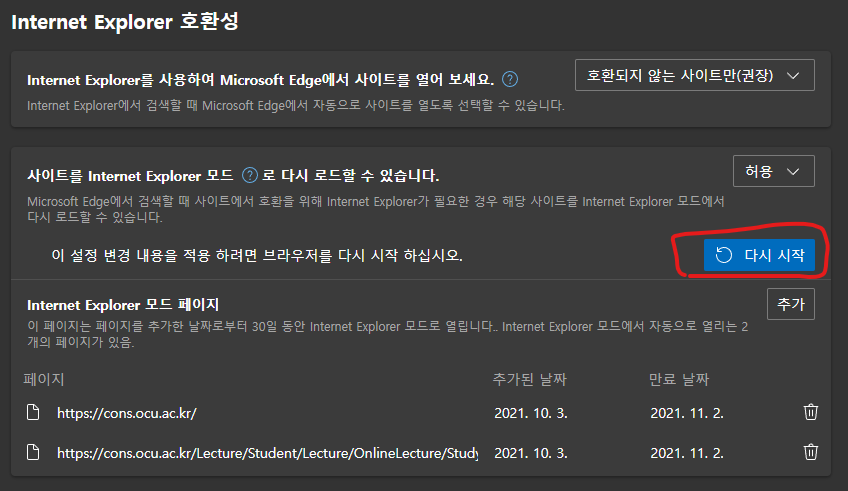Open the '허용' dropdown

tap(773, 171)
